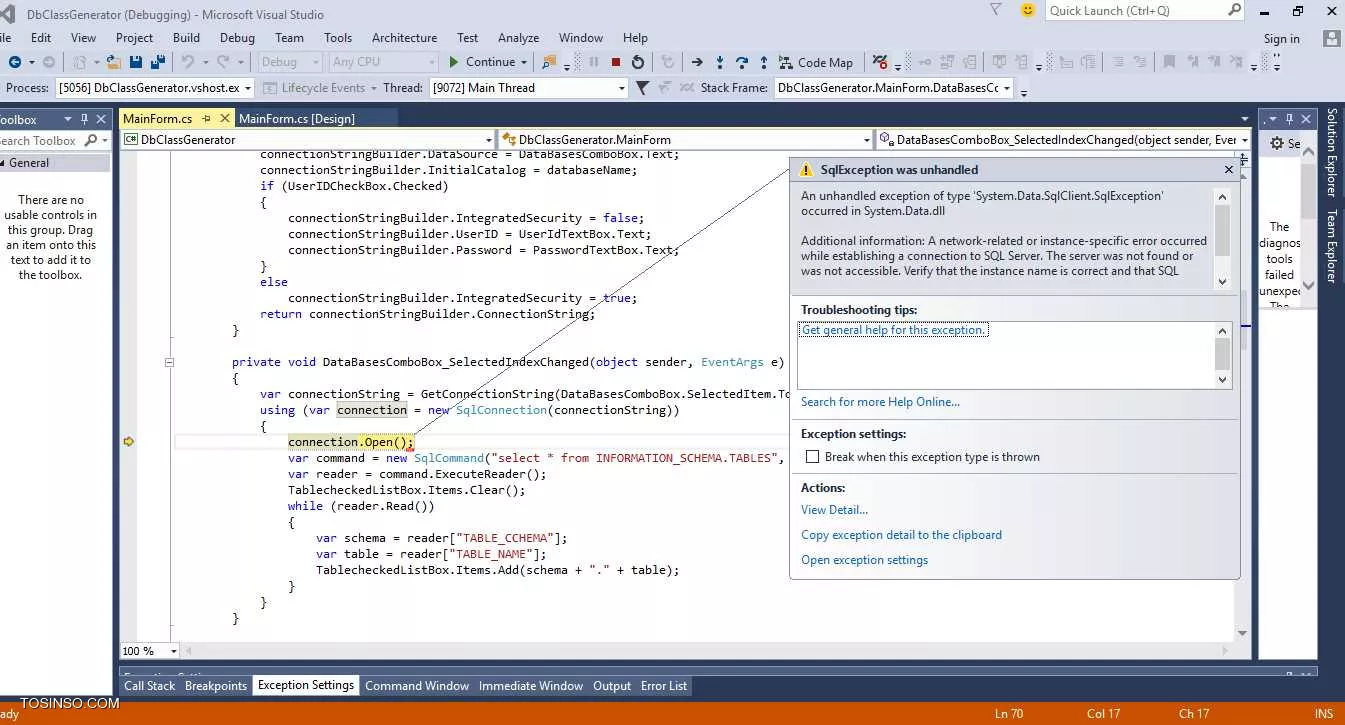Click the Step Out icon
The image size is (1345, 725).
(x=764, y=62)
